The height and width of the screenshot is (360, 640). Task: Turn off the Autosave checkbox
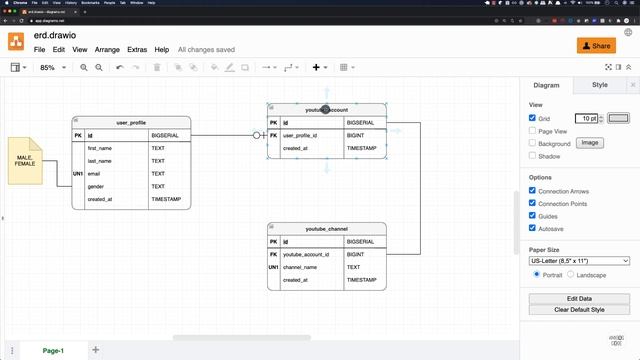[532, 228]
